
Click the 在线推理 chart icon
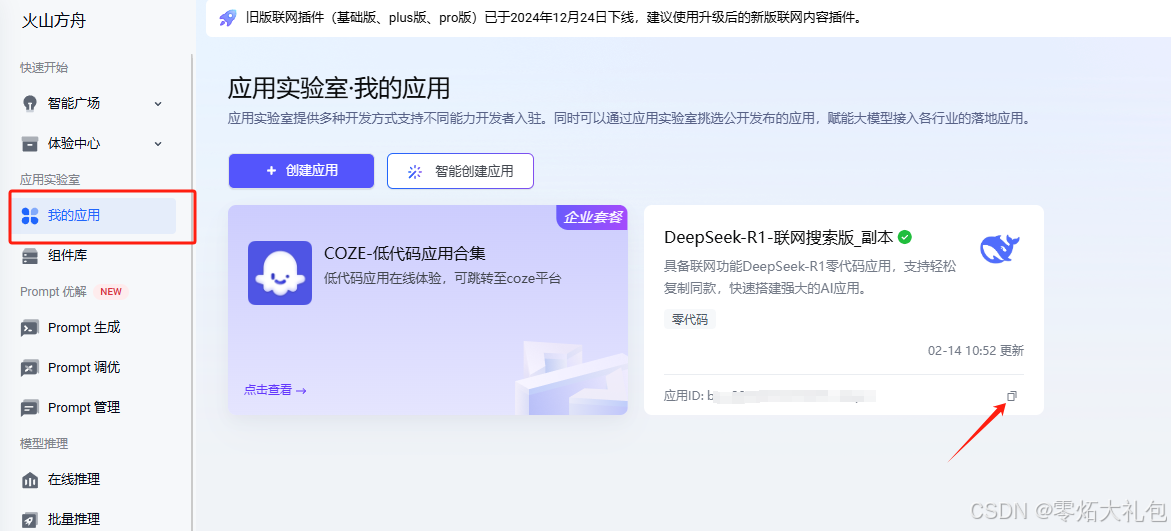(30, 480)
